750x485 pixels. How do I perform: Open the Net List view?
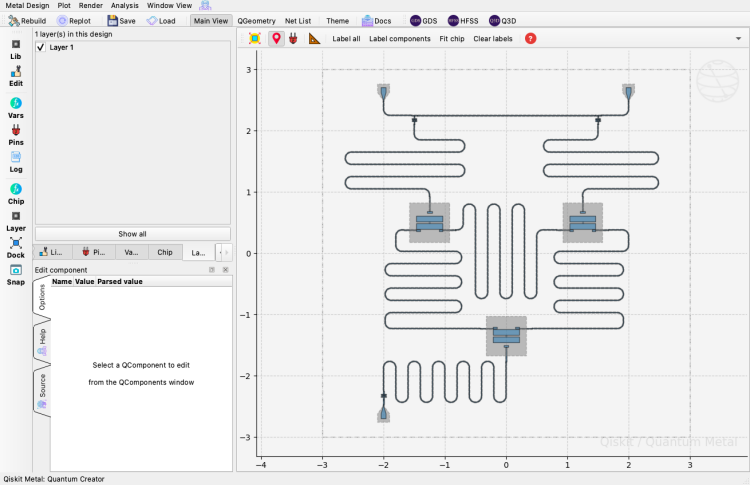[x=298, y=21]
